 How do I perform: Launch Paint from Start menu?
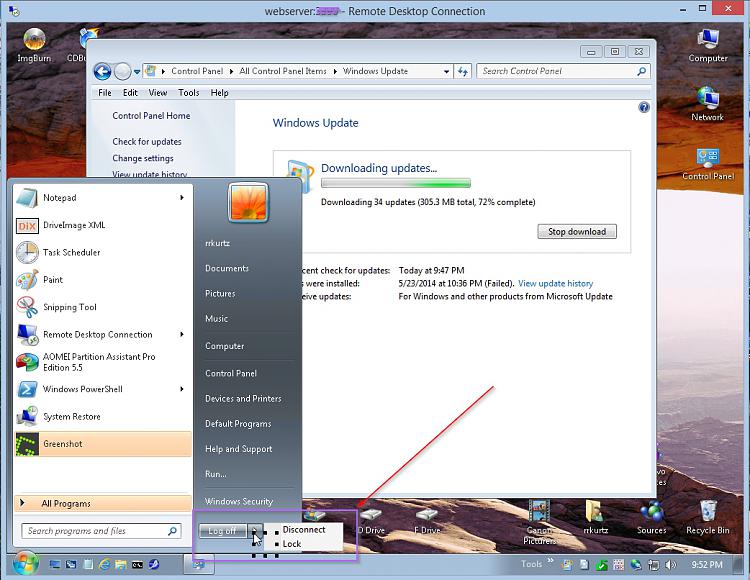coord(103,280)
